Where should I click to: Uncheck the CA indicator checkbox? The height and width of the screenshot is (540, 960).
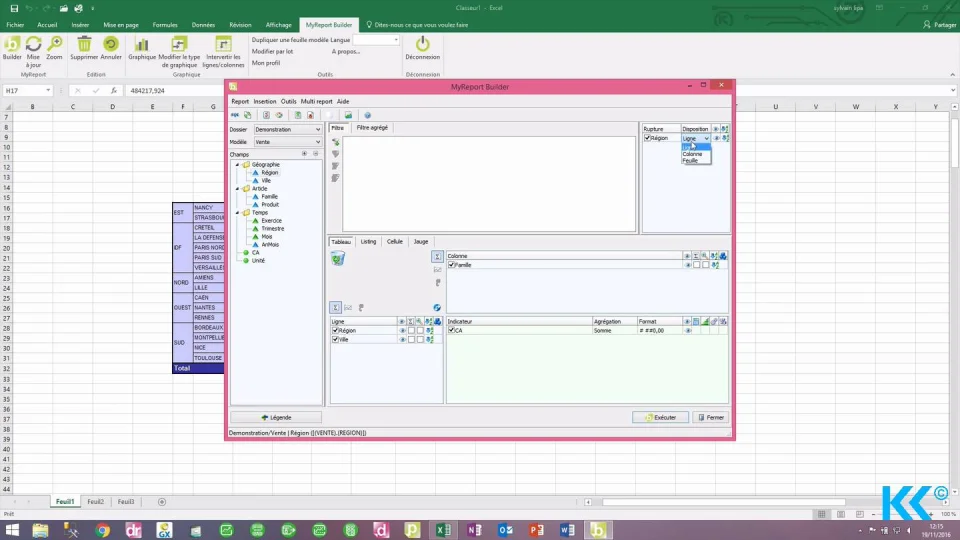coord(451,331)
